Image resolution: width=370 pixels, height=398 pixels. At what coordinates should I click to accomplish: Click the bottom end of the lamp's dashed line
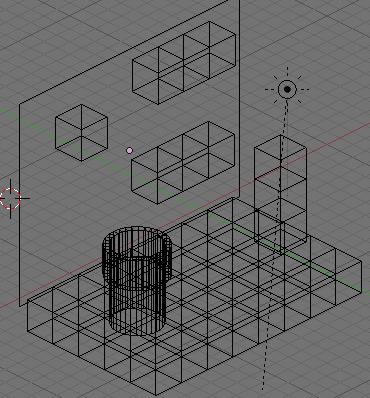click(x=263, y=387)
